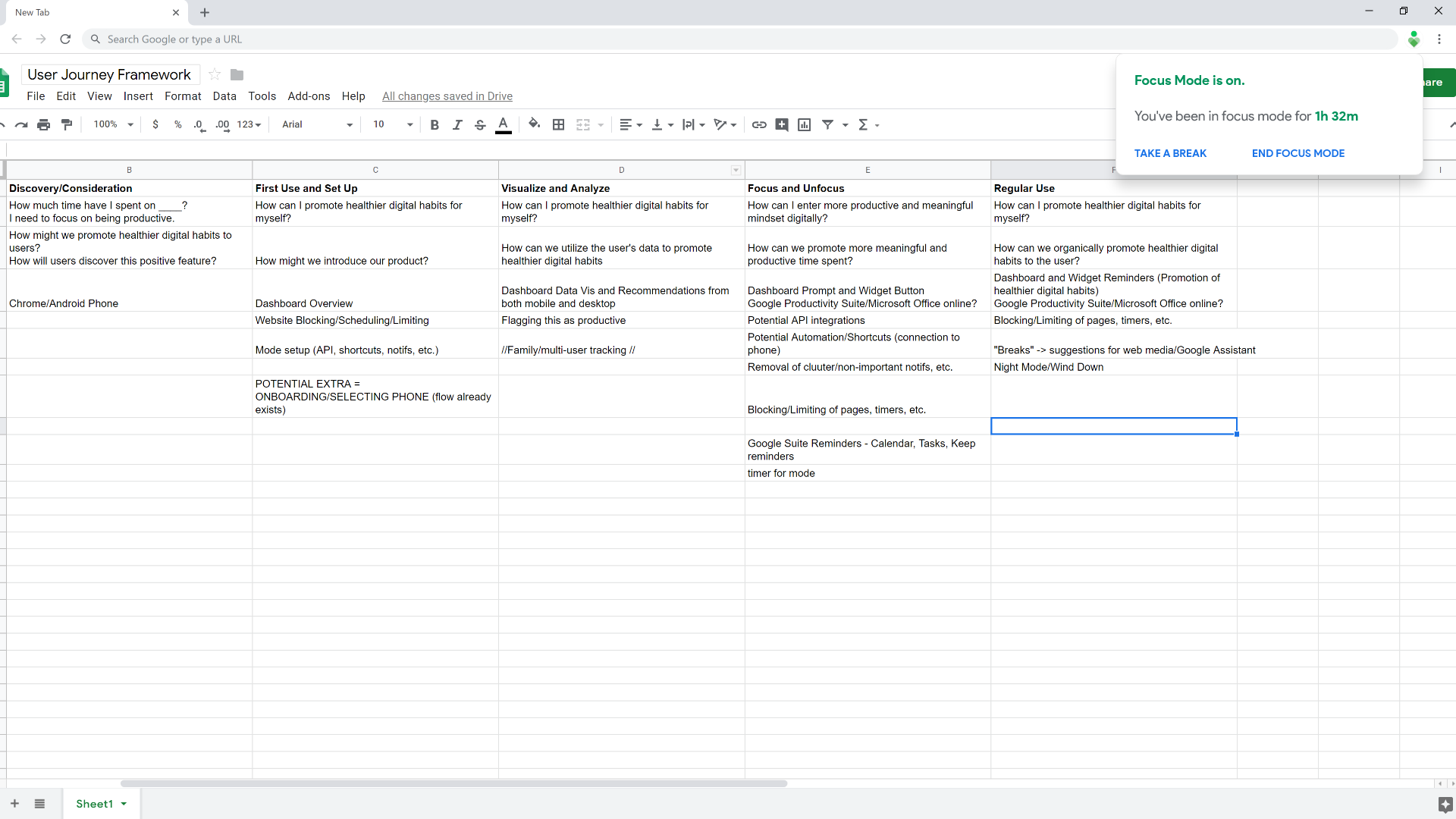The height and width of the screenshot is (819, 1456).
Task: Open the fill color bucket tool
Action: [x=535, y=124]
